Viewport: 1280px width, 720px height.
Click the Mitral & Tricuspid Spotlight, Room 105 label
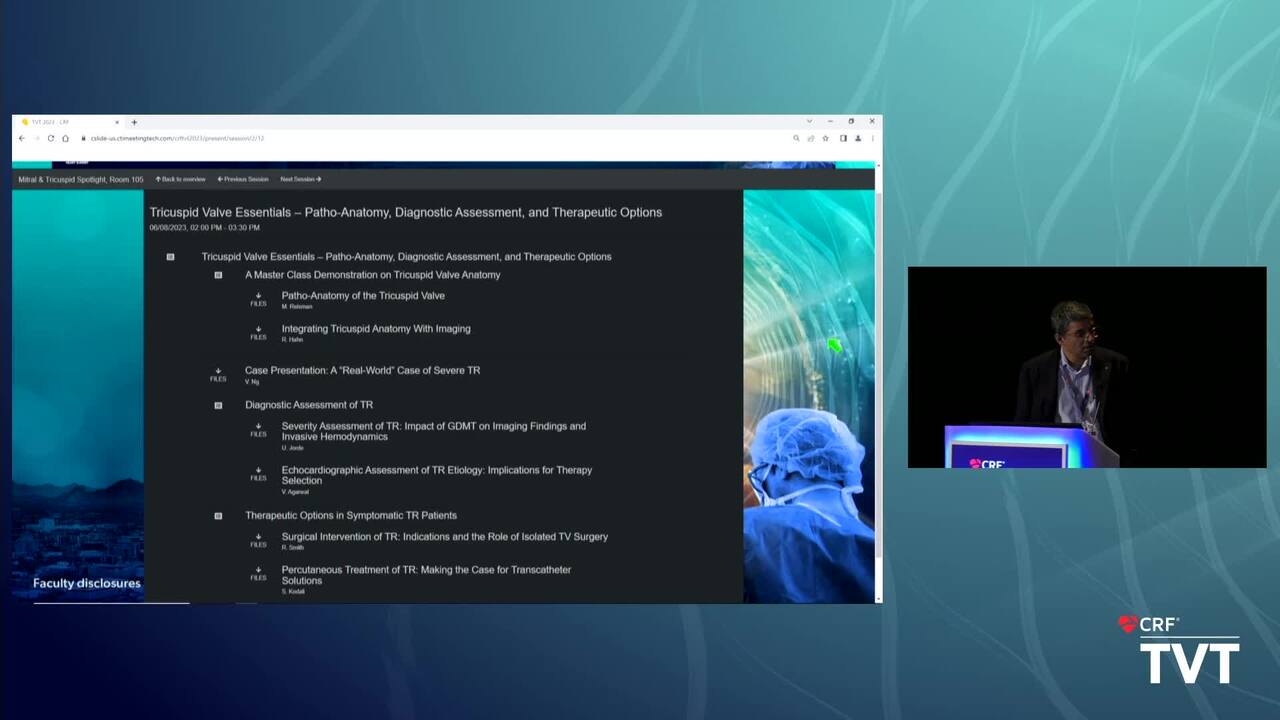click(81, 180)
